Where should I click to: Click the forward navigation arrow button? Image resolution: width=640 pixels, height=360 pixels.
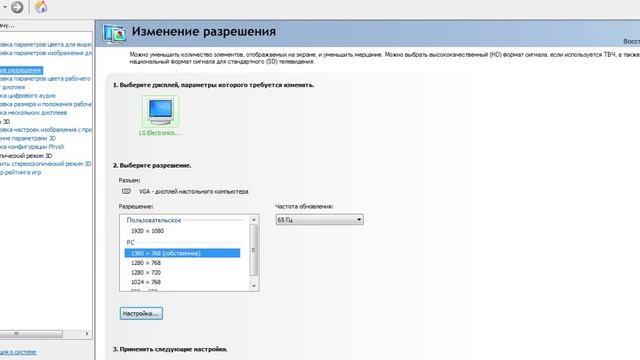point(17,7)
